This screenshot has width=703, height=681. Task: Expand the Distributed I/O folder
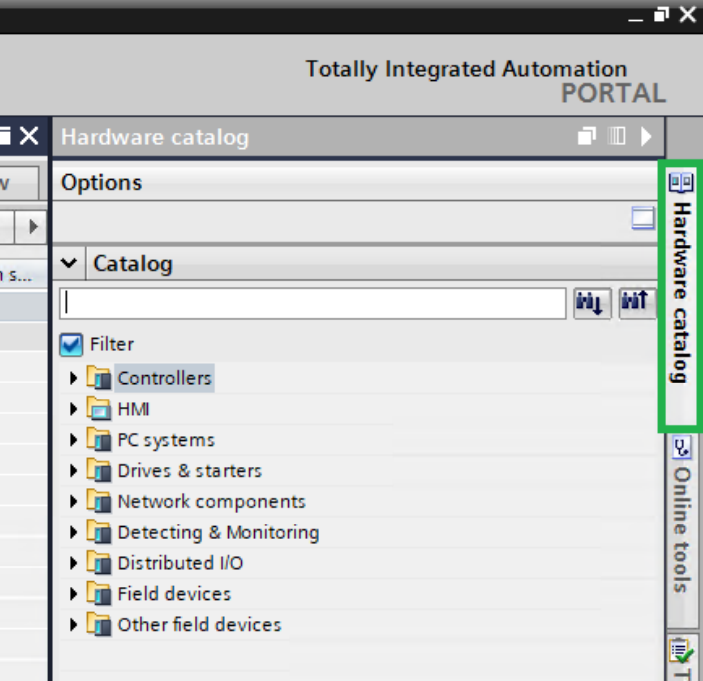pos(73,563)
